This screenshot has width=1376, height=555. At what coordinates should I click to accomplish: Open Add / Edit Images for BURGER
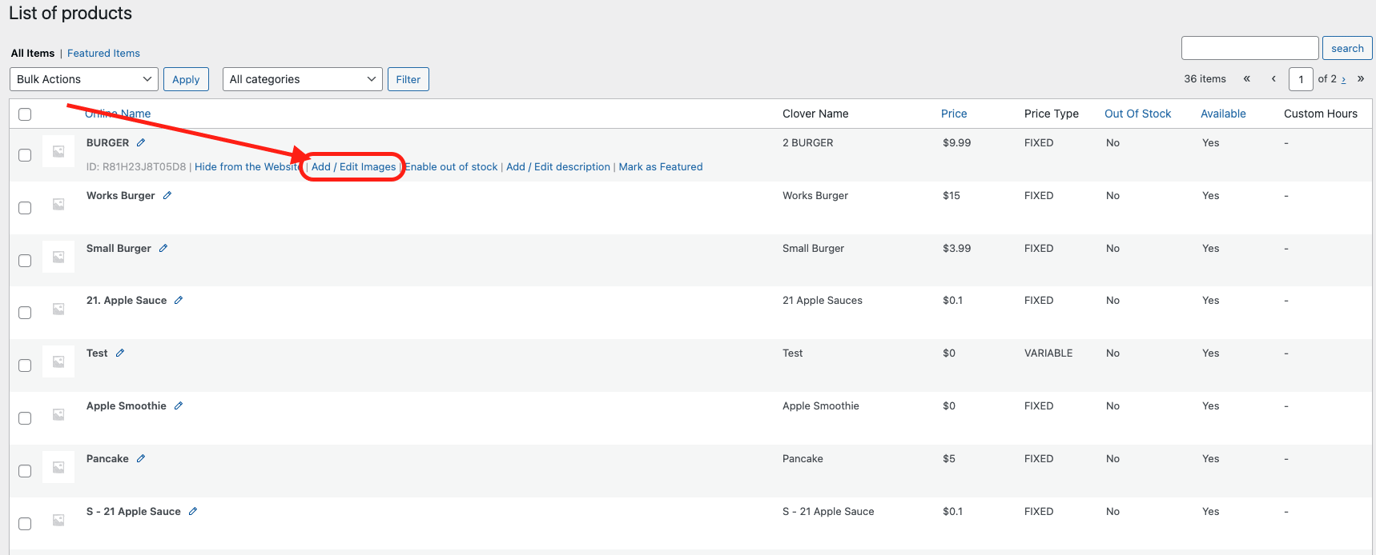353,167
